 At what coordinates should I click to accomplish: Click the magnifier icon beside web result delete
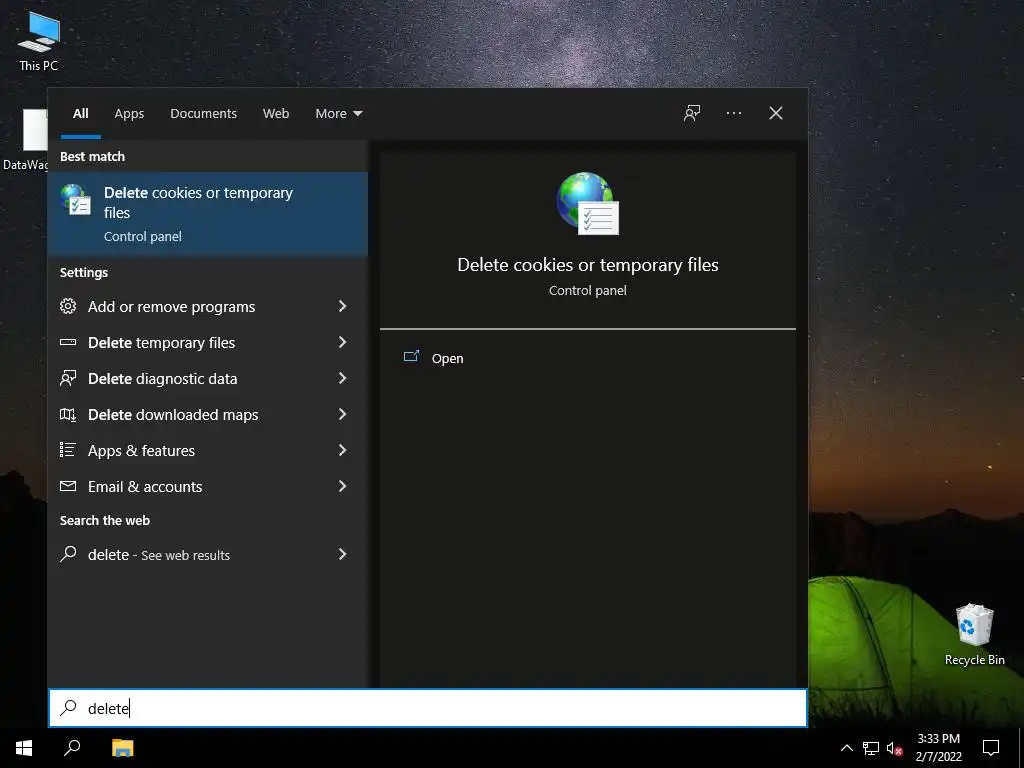[68, 554]
